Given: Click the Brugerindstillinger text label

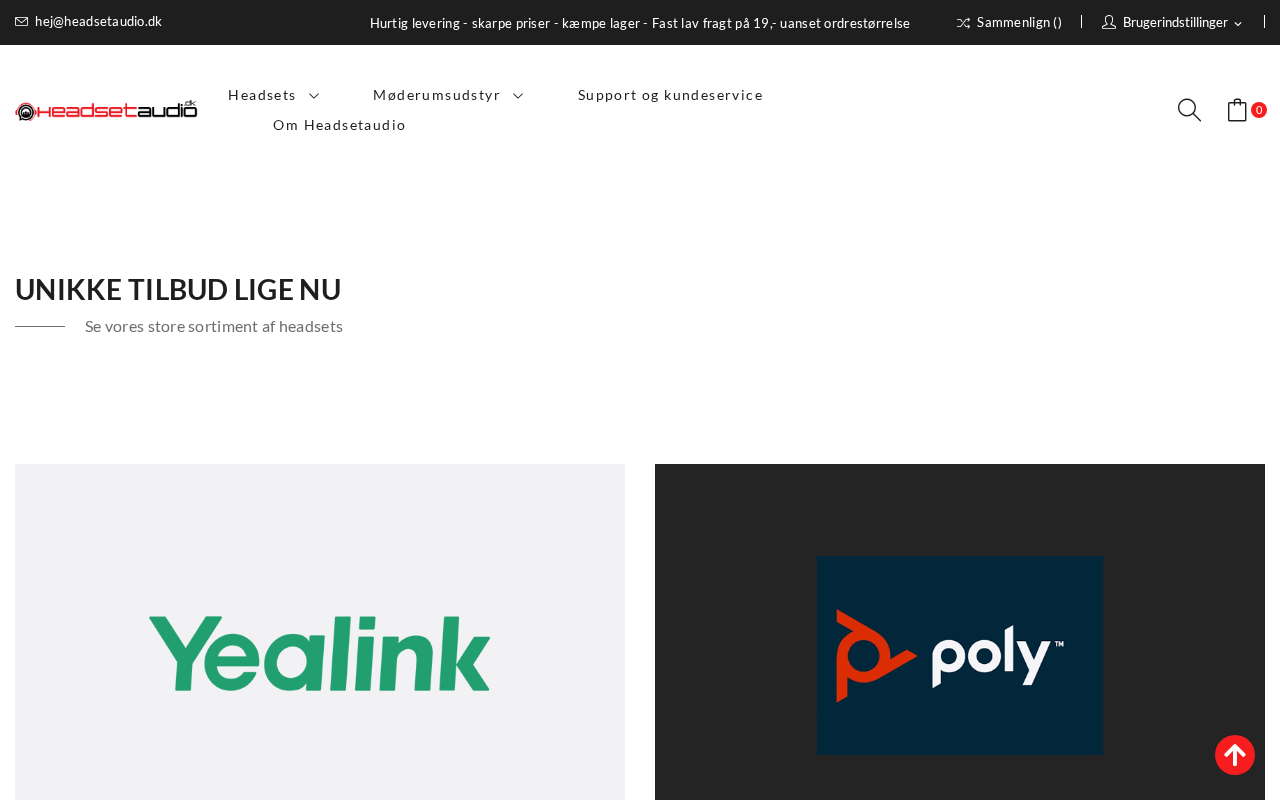Looking at the screenshot, I should coord(1175,22).
